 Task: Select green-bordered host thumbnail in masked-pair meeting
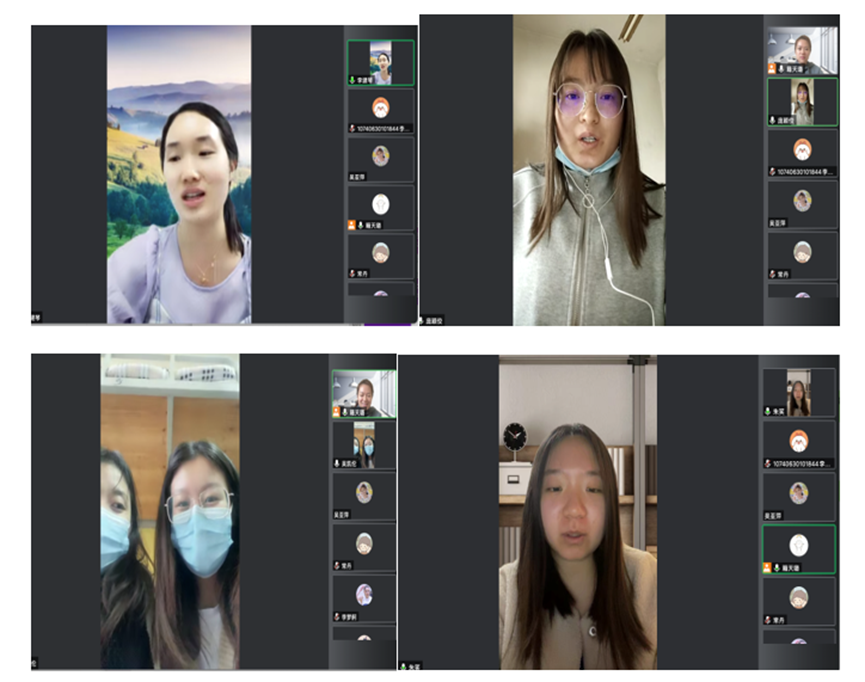(x=364, y=393)
